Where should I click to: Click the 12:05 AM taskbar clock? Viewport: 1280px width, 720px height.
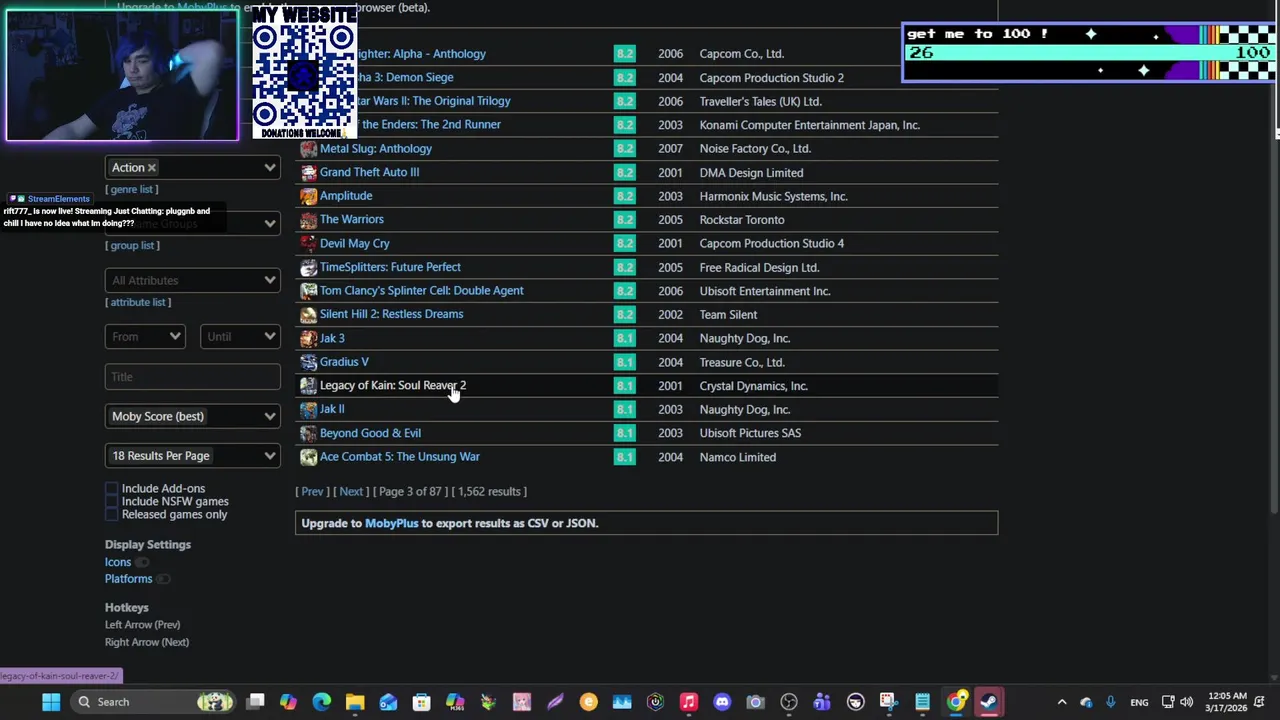pyautogui.click(x=1227, y=702)
